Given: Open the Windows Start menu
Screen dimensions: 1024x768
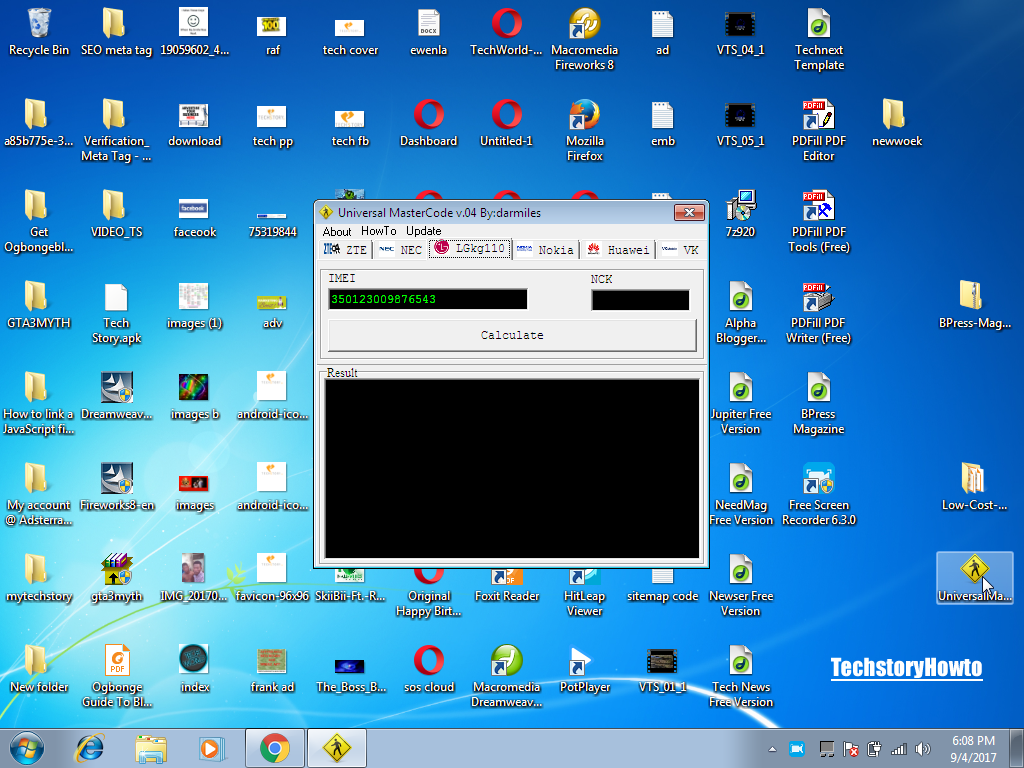Looking at the screenshot, I should pos(27,748).
